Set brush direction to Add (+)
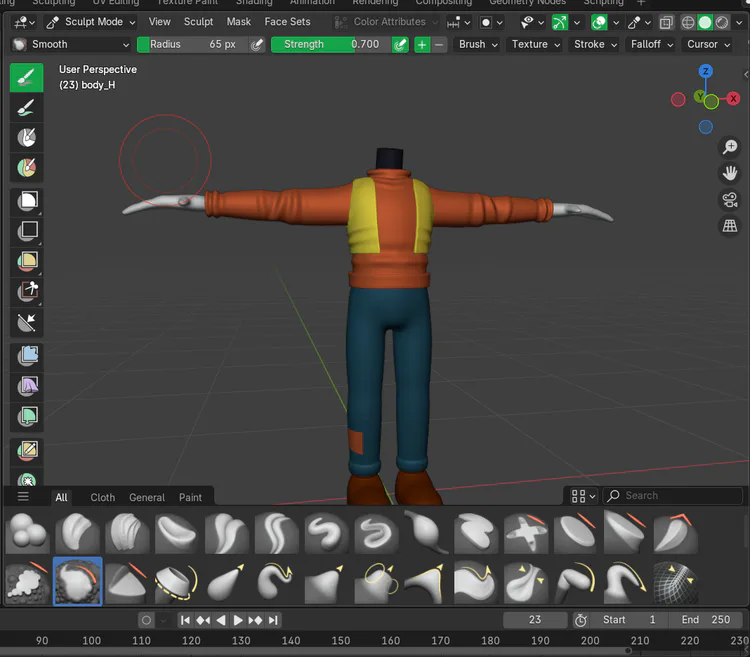Screen dimensions: 750x657 point(422,44)
